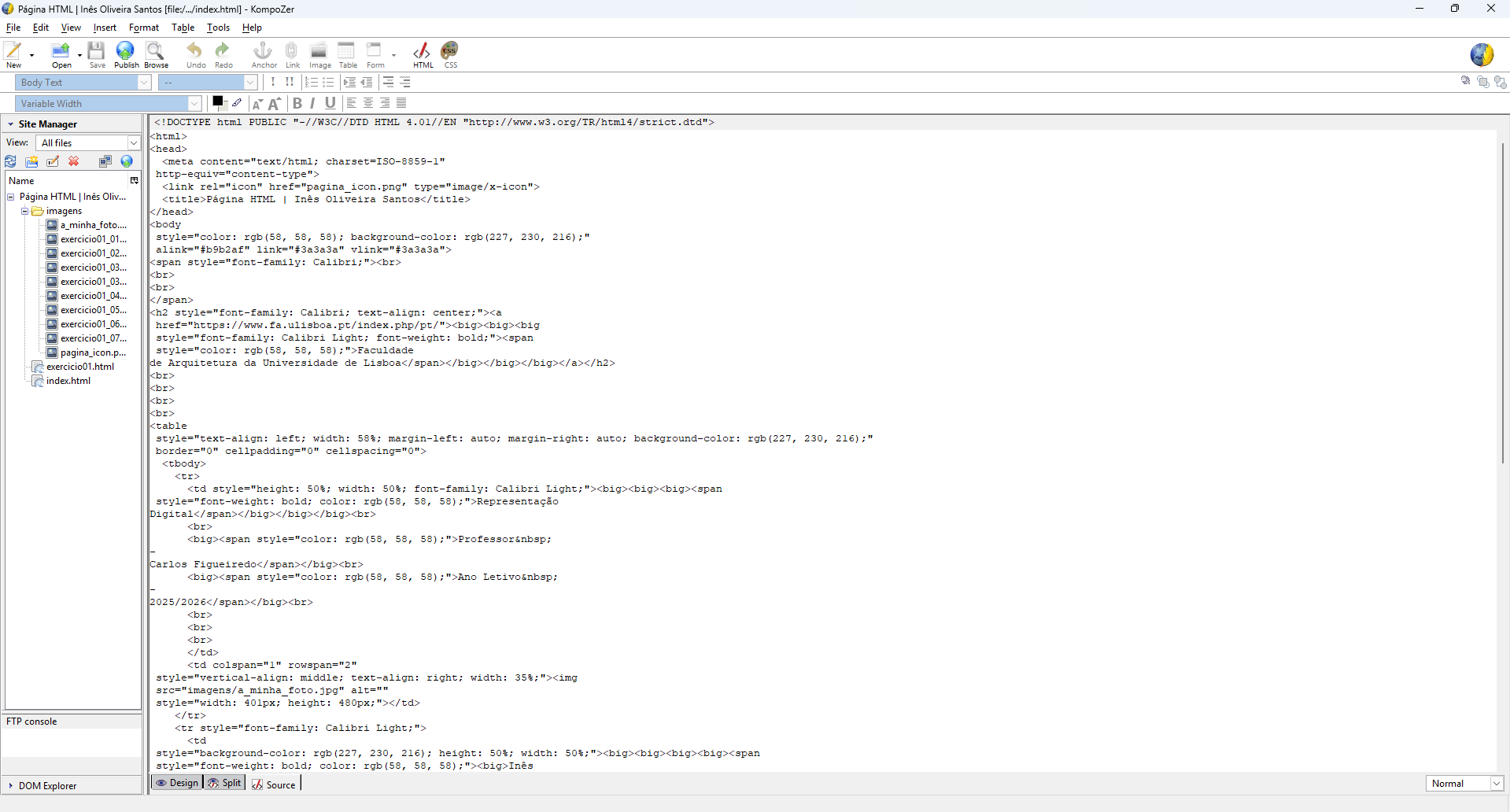
Task: Collapse the imagens folder
Action: 25,211
